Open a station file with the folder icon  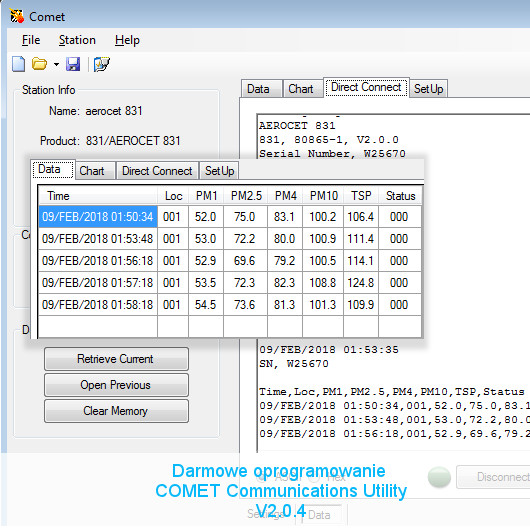pos(39,64)
